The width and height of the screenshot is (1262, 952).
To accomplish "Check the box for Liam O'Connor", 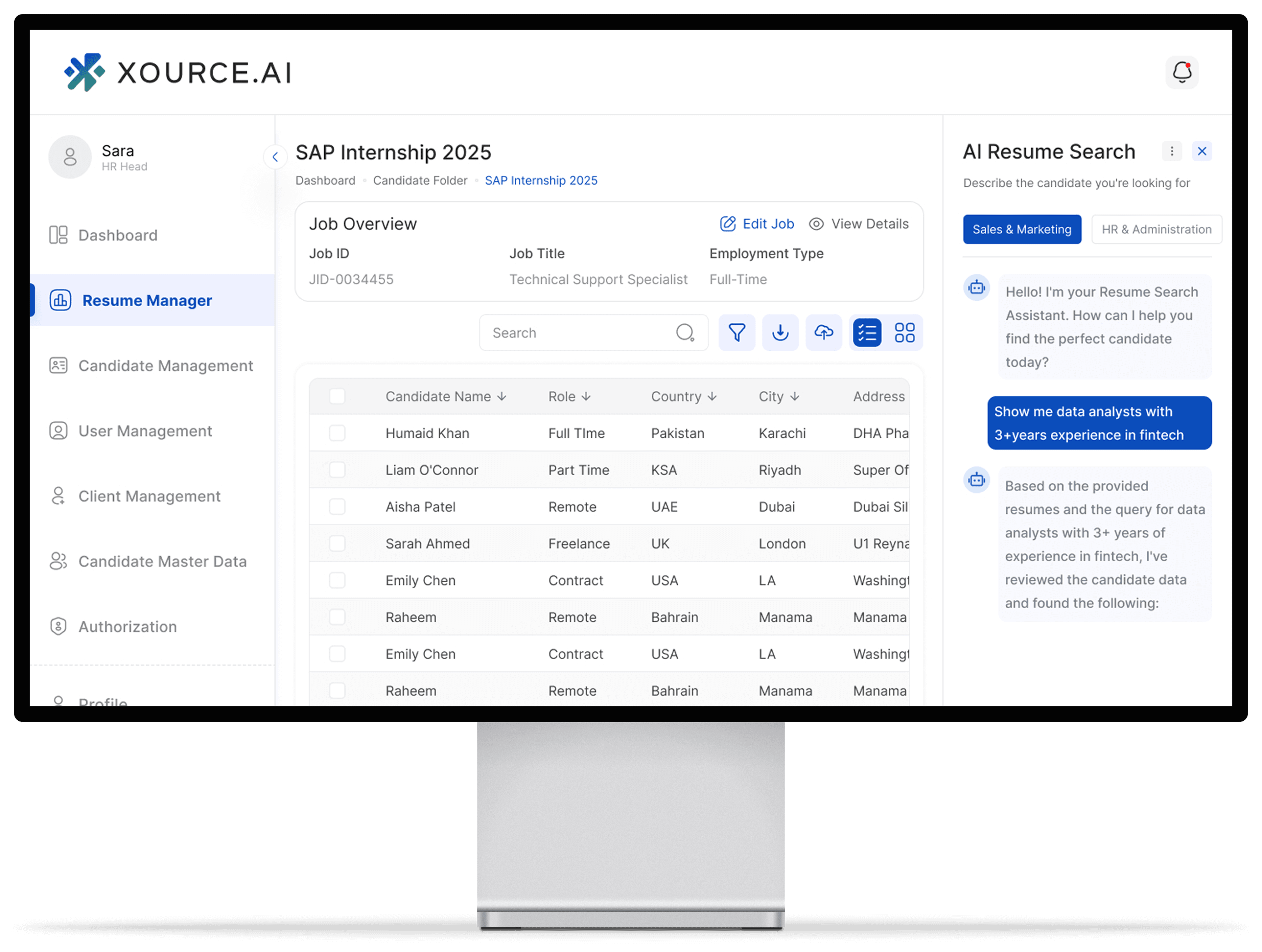I will tap(337, 470).
